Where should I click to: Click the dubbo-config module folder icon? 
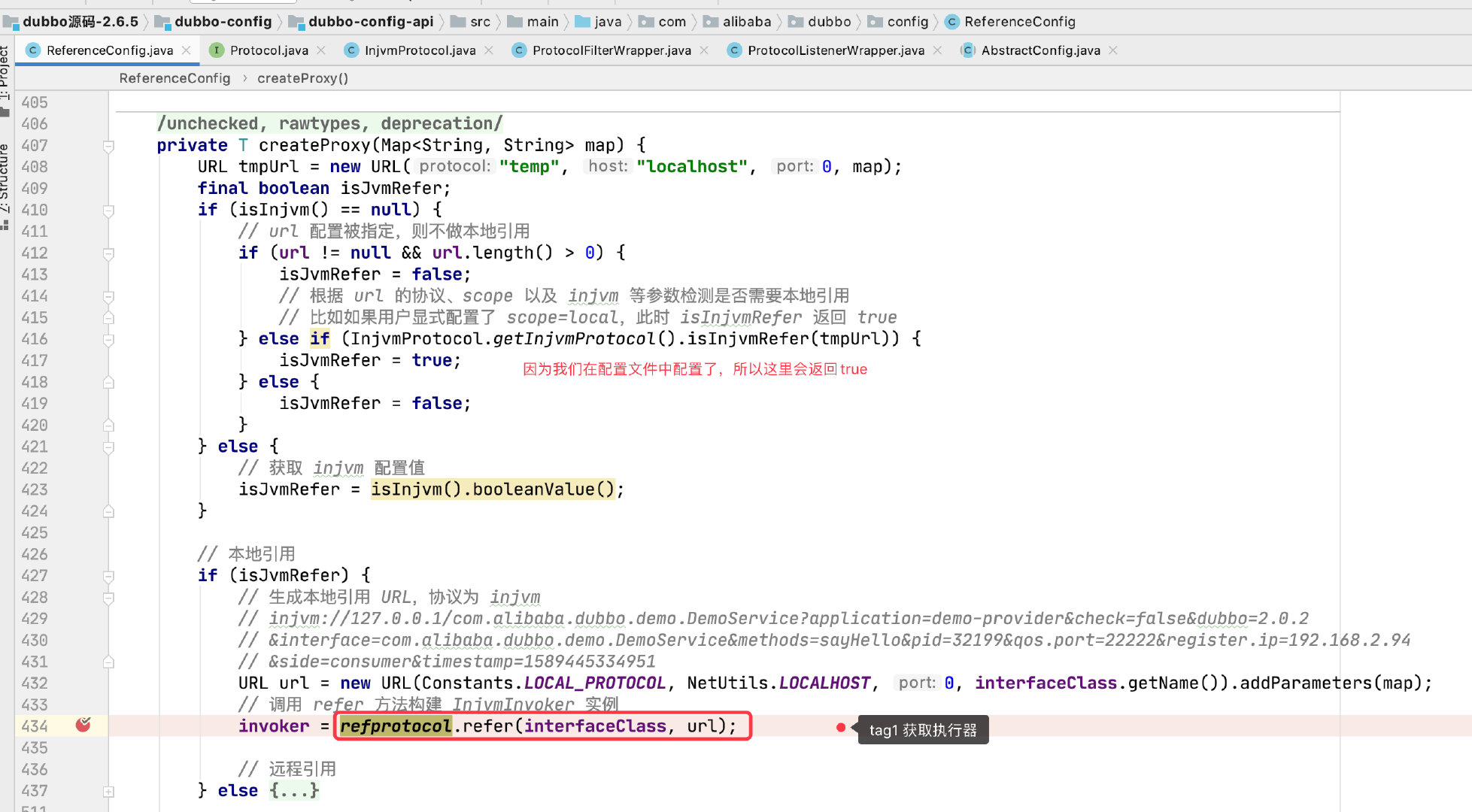pos(162,22)
